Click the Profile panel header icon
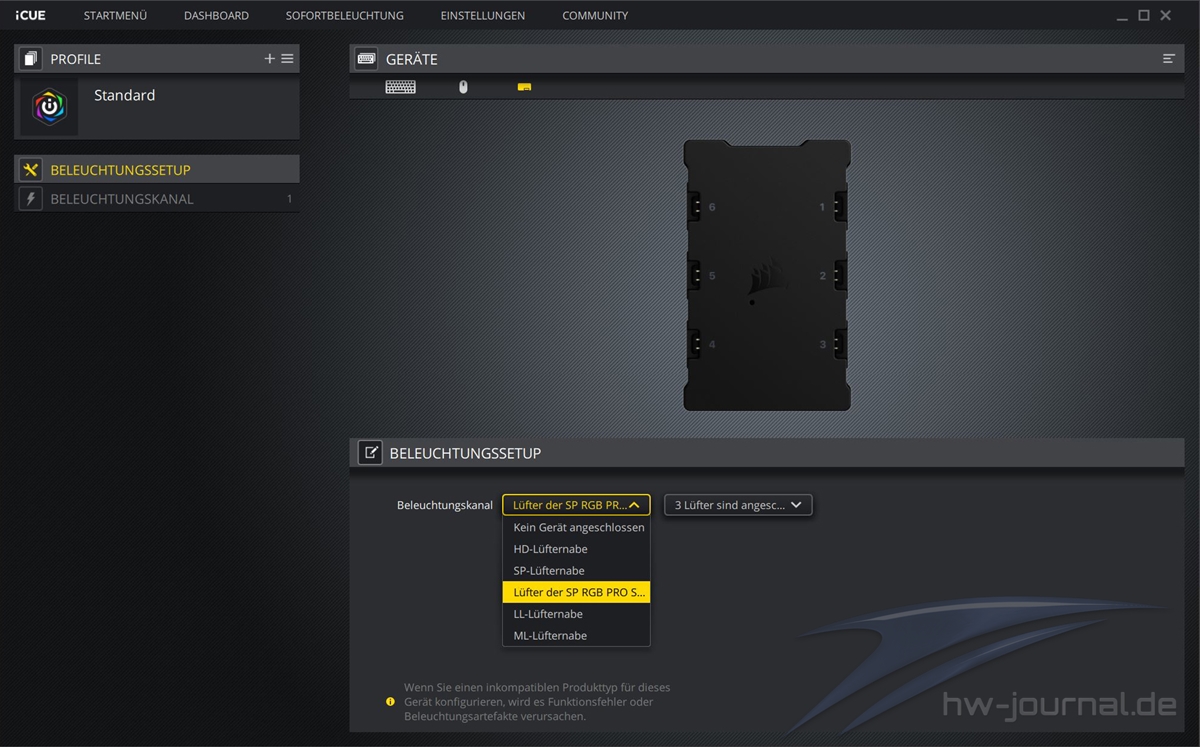The height and width of the screenshot is (747, 1200). (30, 59)
